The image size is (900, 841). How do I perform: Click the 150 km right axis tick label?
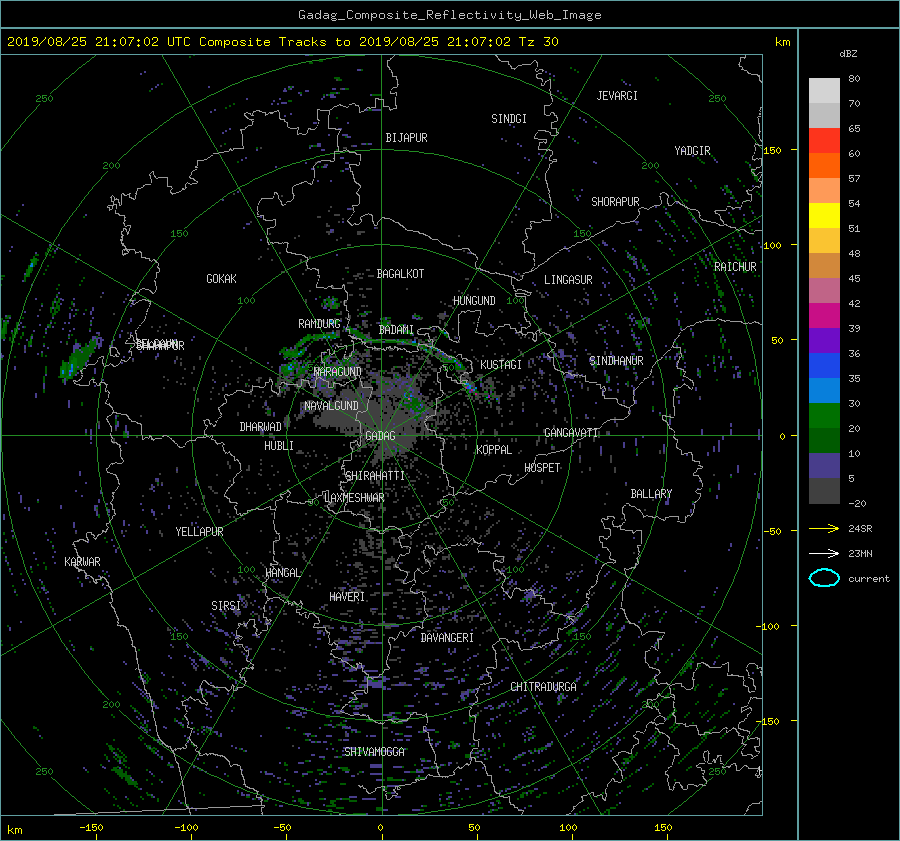point(773,150)
